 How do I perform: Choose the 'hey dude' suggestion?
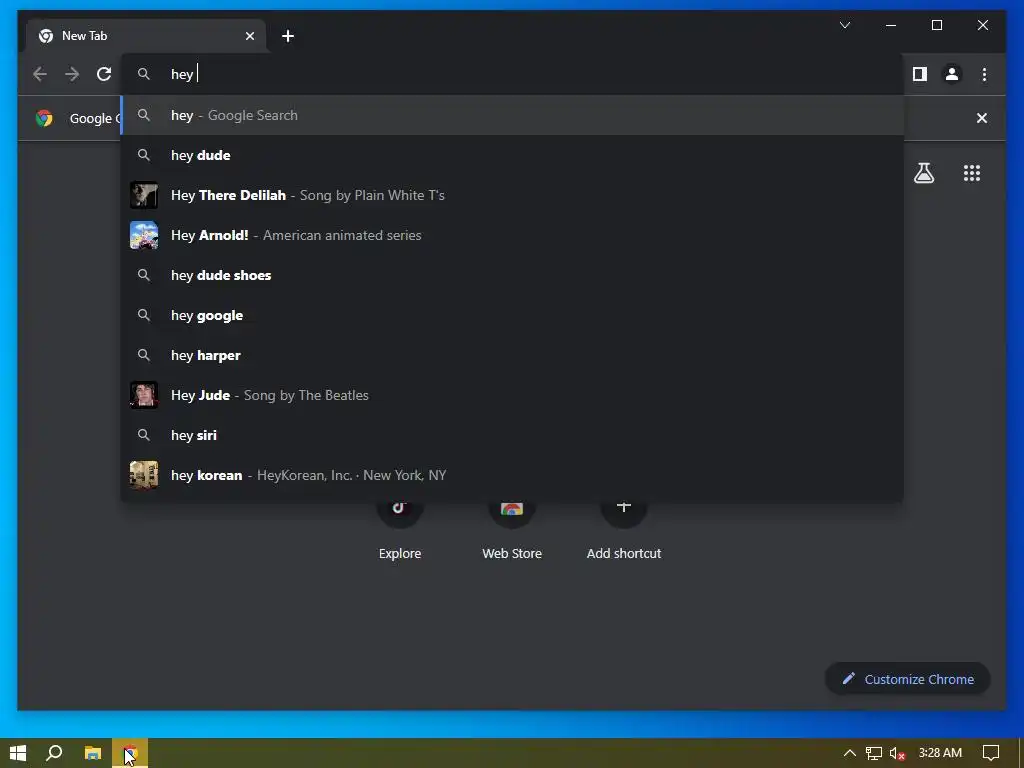point(513,155)
